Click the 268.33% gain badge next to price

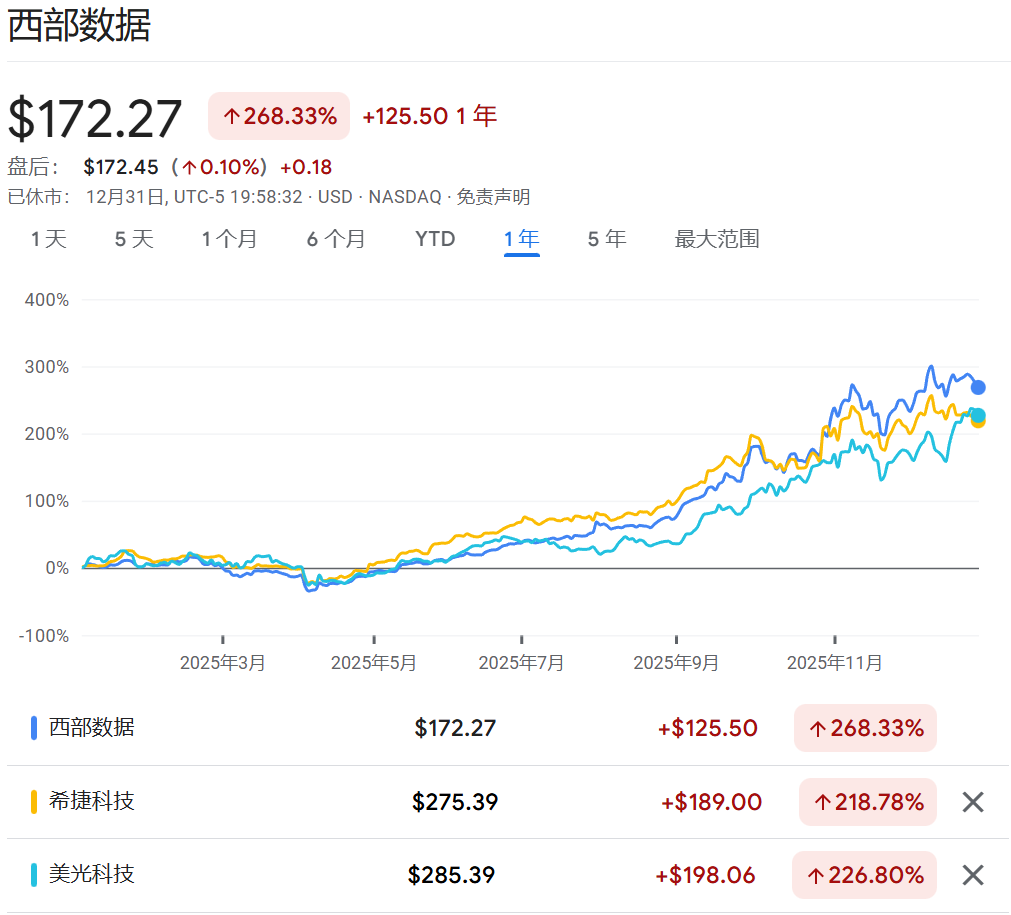click(x=278, y=116)
